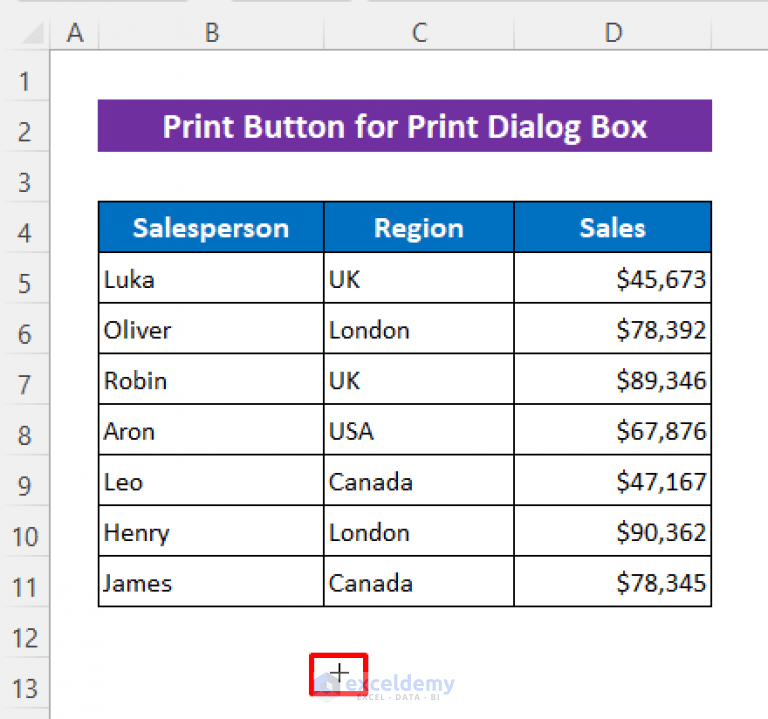768x719 pixels.
Task: Click the UK region cell in Luka's row
Action: (419, 278)
